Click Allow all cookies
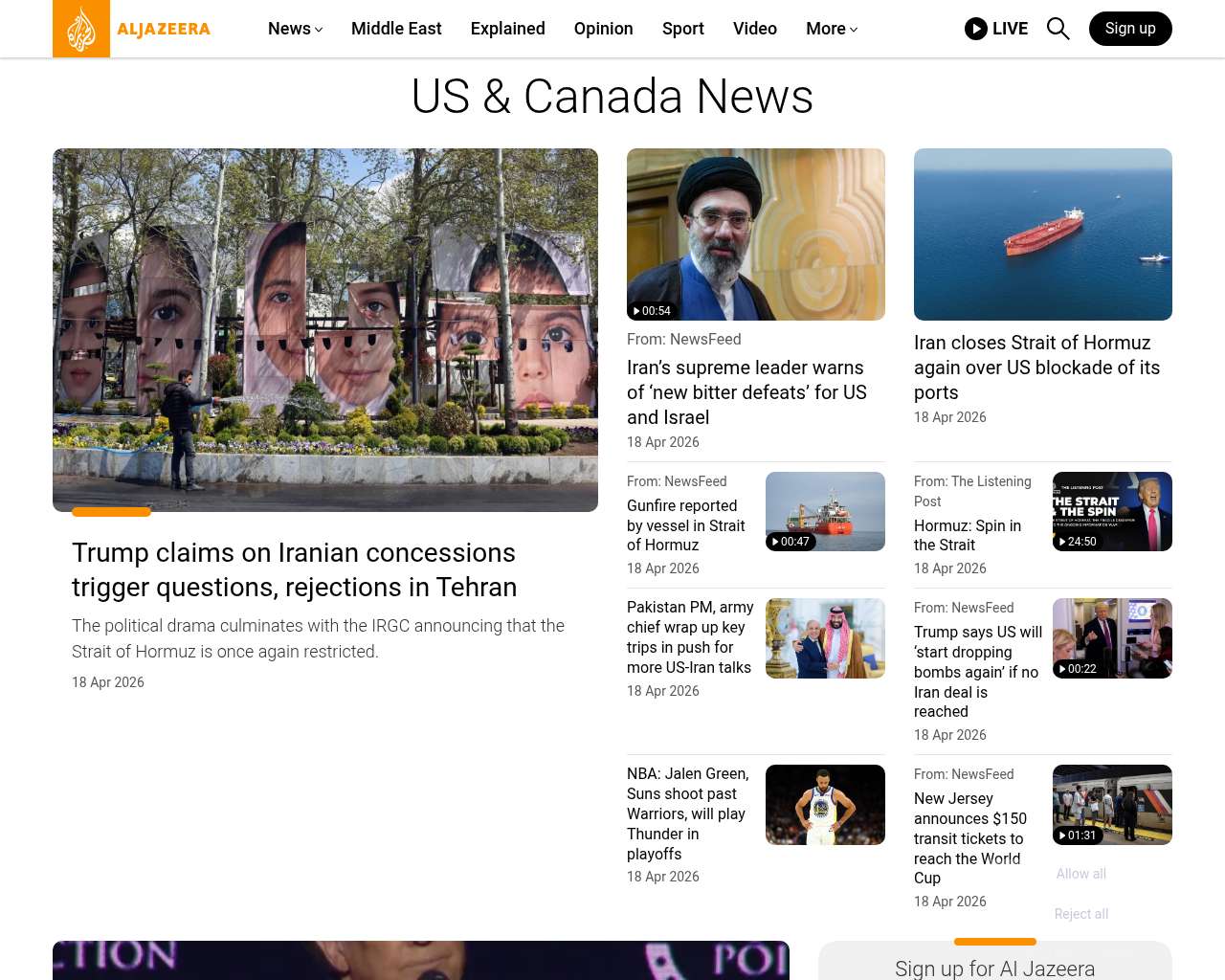Screen dimensions: 1225x980 (1080, 874)
